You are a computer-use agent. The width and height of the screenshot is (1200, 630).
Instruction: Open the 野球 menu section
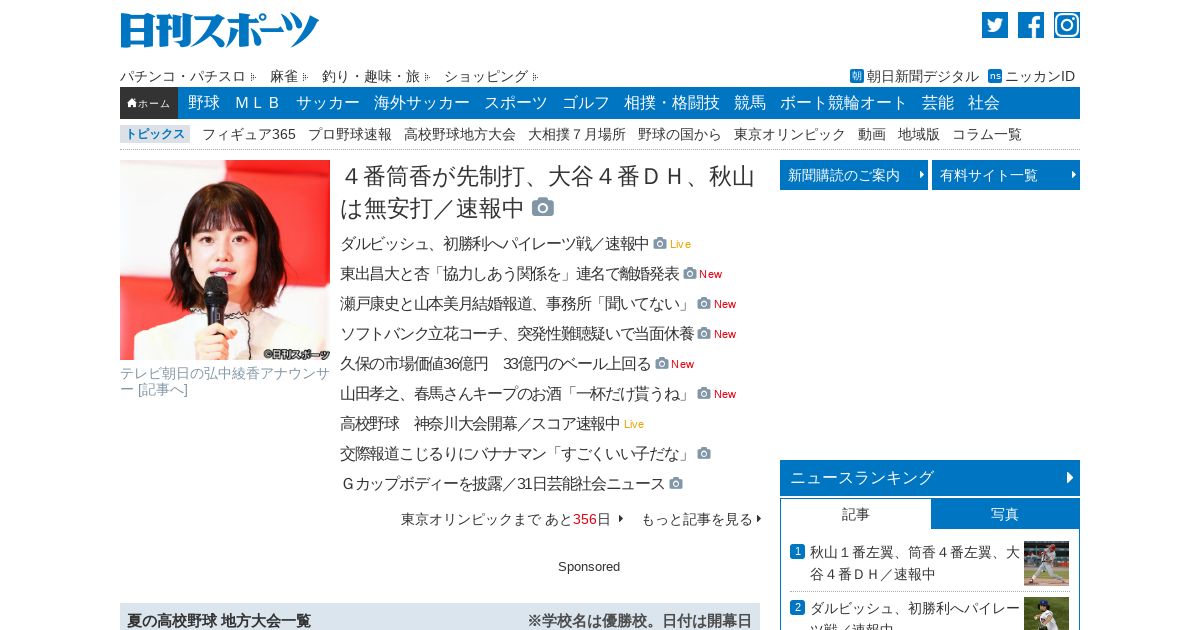coord(204,103)
